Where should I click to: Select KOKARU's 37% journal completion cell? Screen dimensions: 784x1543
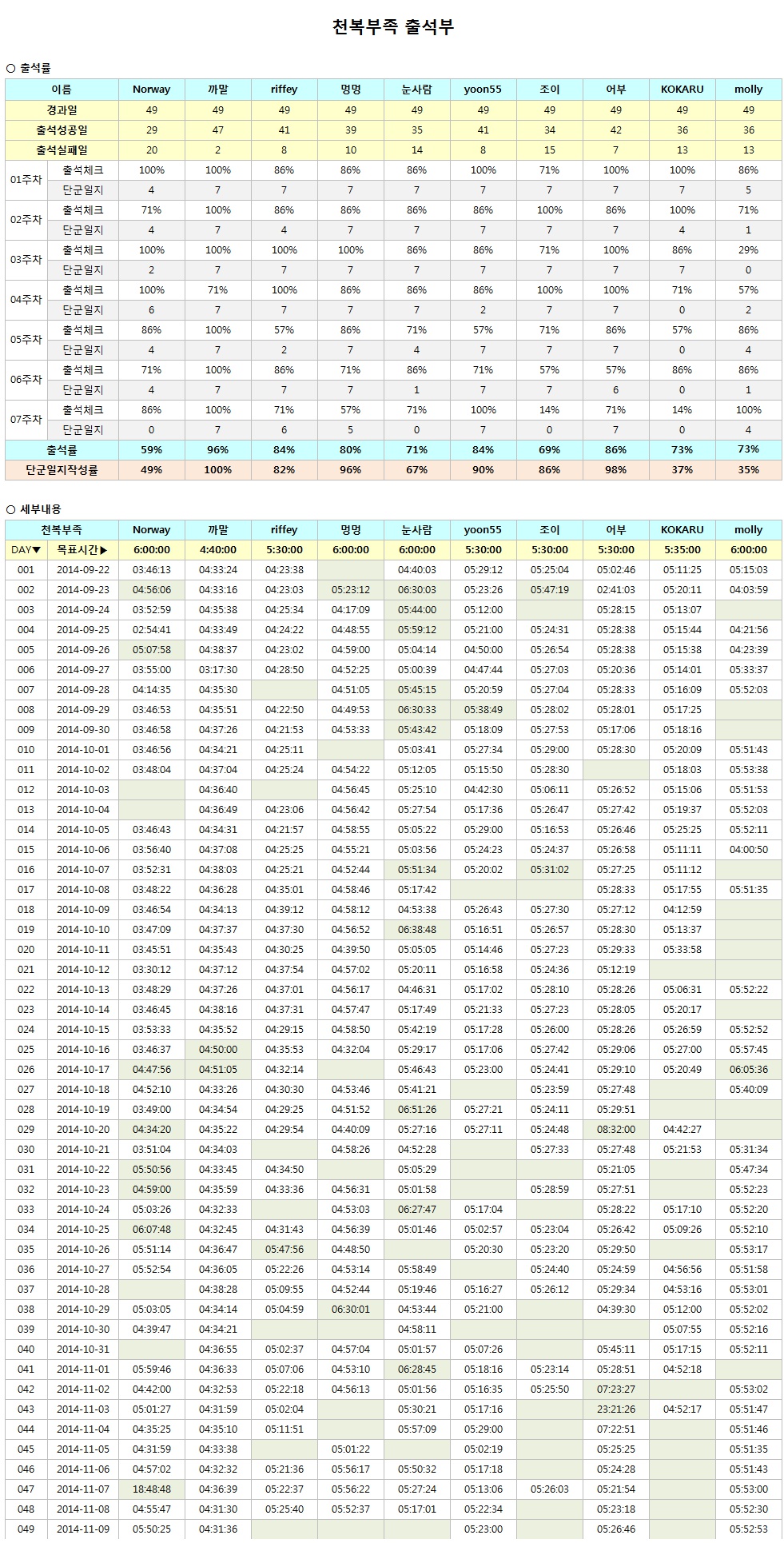pos(682,470)
